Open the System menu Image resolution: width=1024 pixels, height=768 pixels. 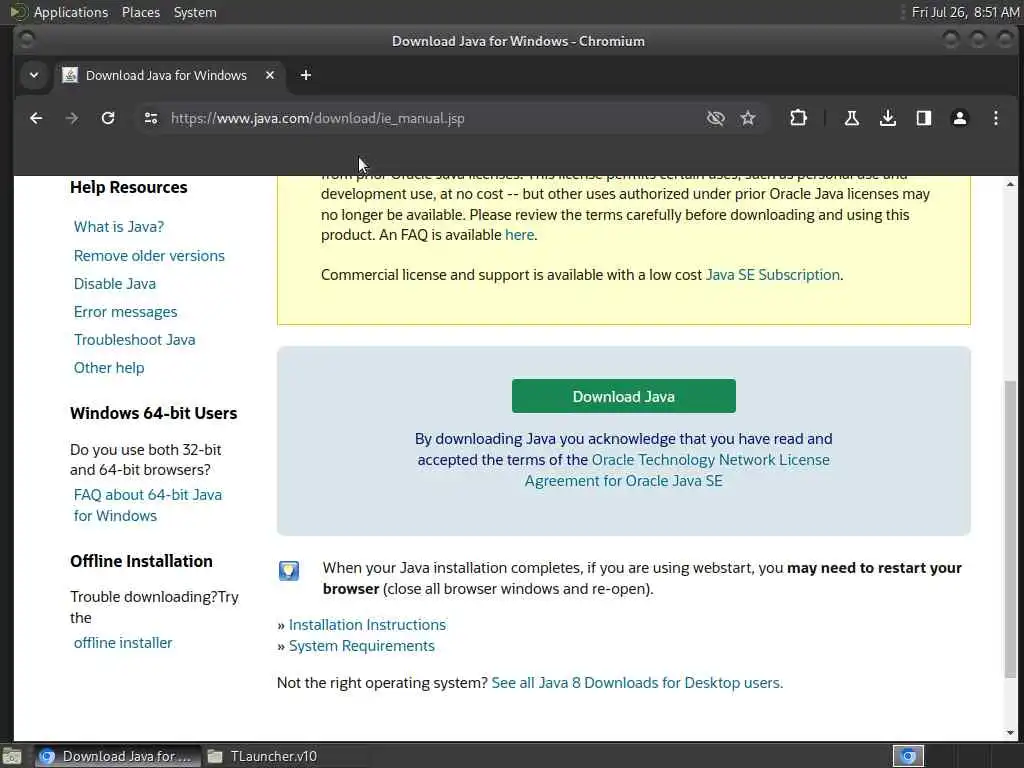pyautogui.click(x=195, y=12)
